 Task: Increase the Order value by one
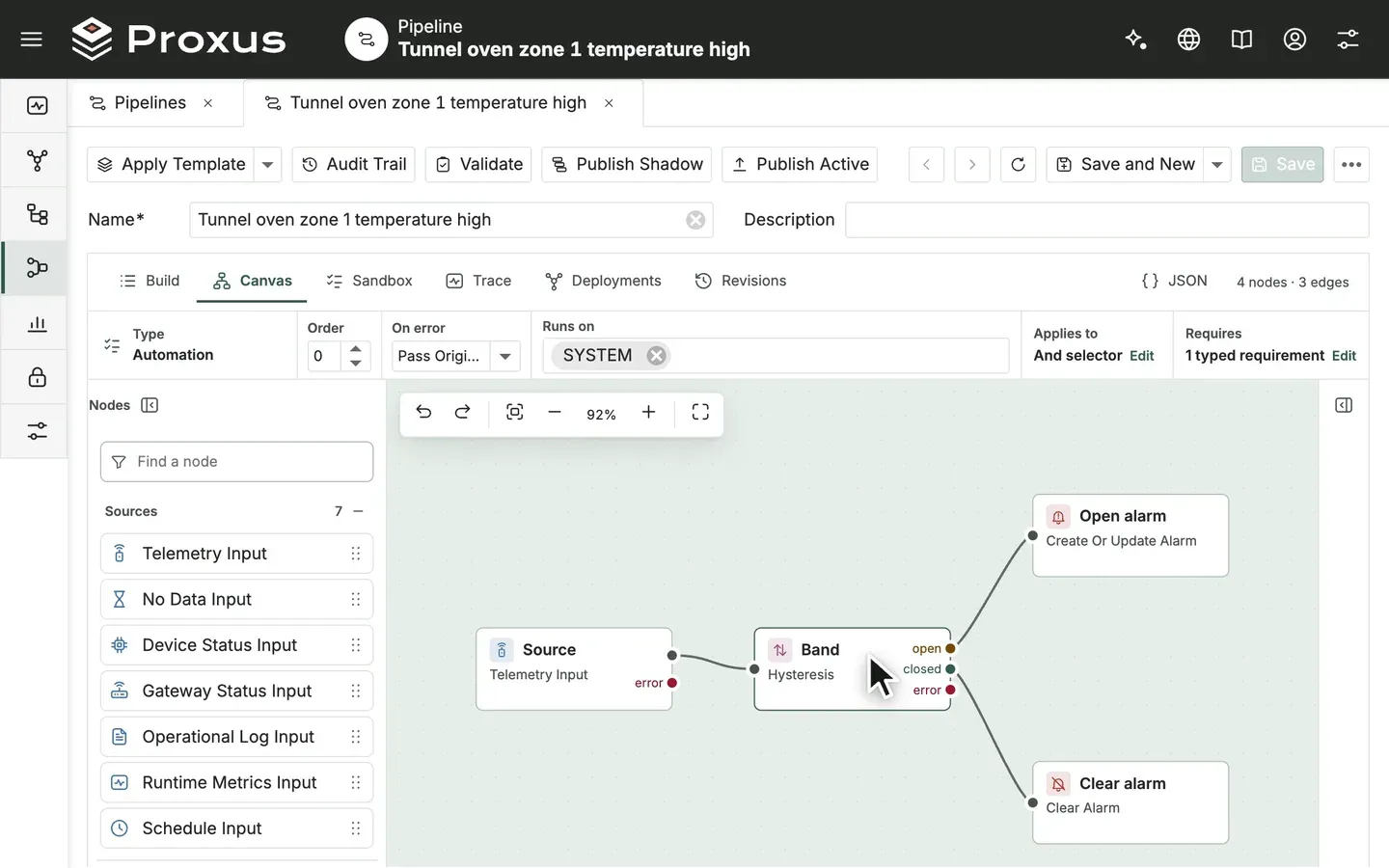pyautogui.click(x=356, y=349)
